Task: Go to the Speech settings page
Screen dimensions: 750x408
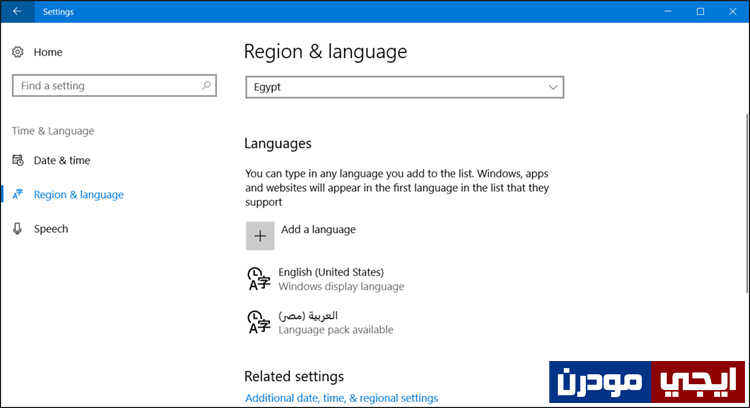Action: 51,229
